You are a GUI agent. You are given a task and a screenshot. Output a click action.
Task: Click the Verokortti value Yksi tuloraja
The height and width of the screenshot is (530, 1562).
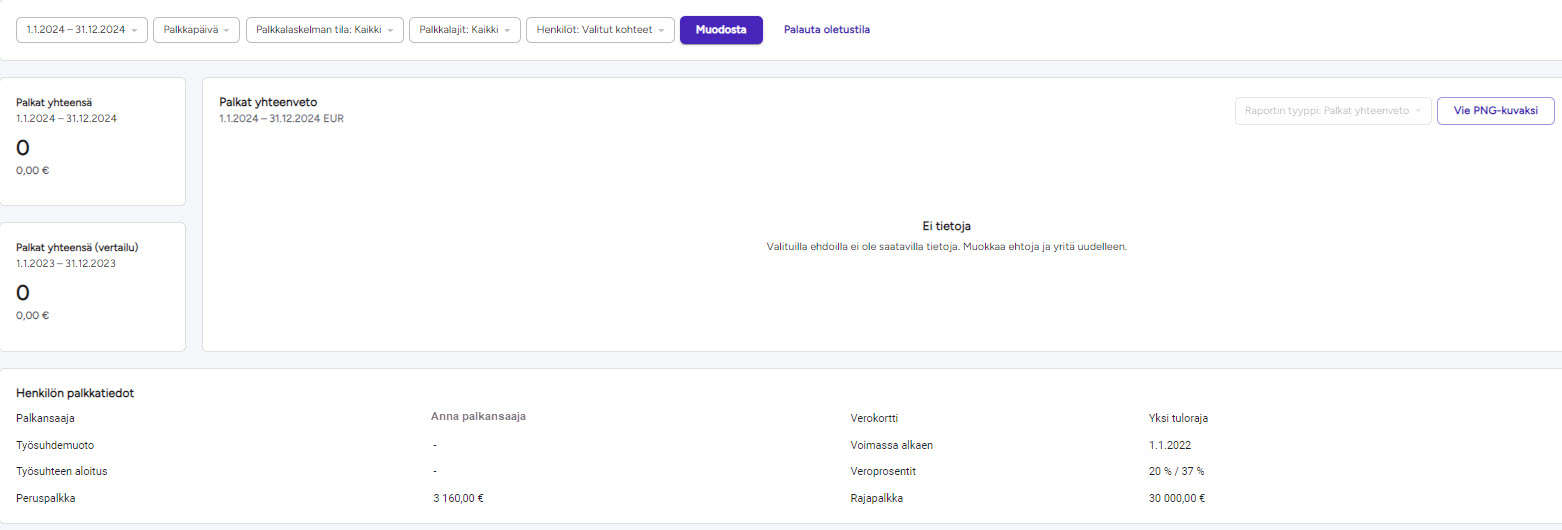(x=1178, y=418)
